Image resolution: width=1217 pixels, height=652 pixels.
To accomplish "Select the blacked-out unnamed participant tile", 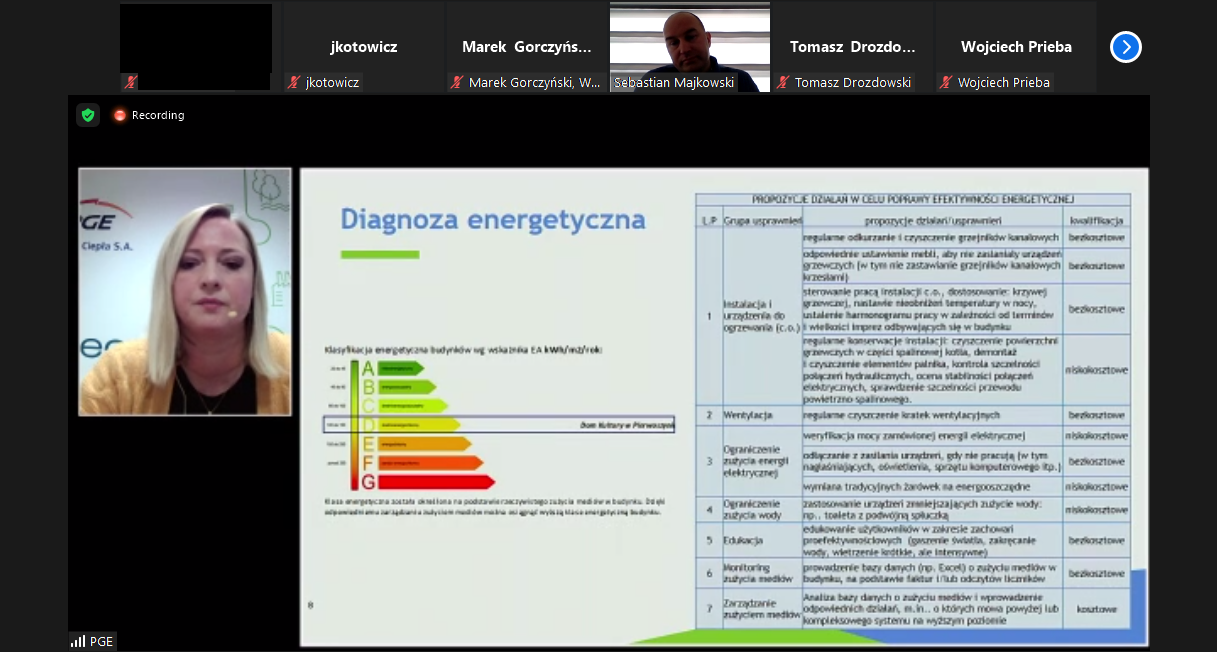I will point(196,47).
